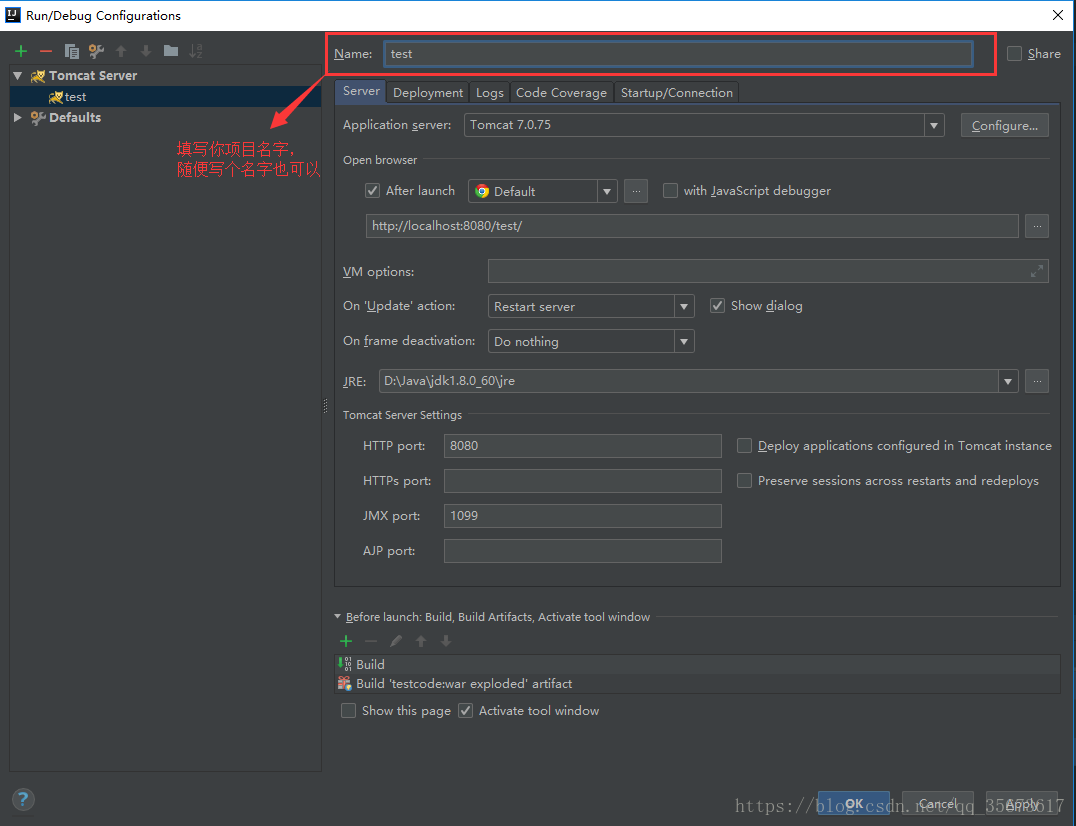Click the ellipsis button beside the URL field
The width and height of the screenshot is (1076, 826).
click(1037, 226)
